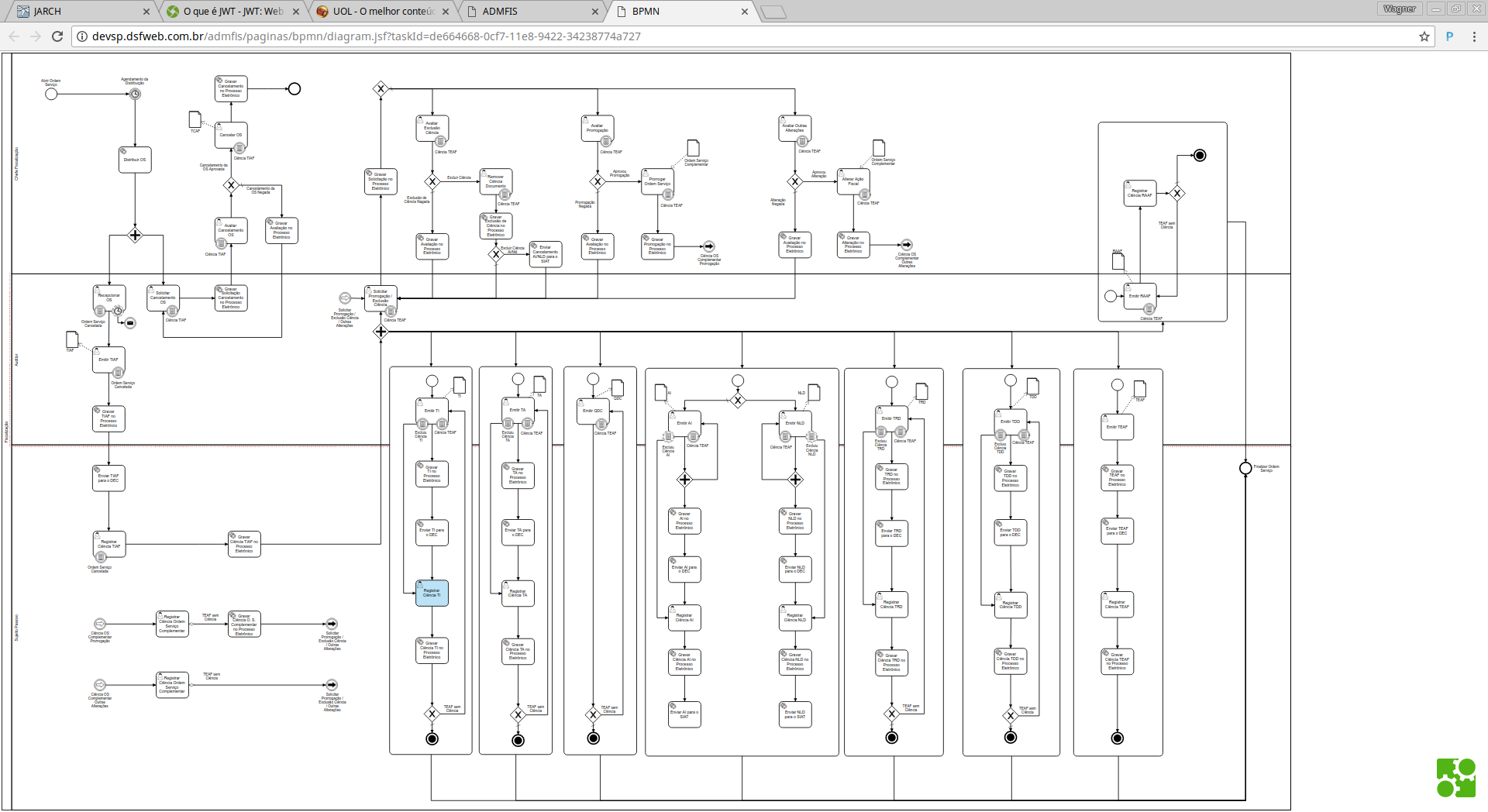Screen dimensions: 1488x812
Task: View site information icon in address bar
Action: [81, 36]
